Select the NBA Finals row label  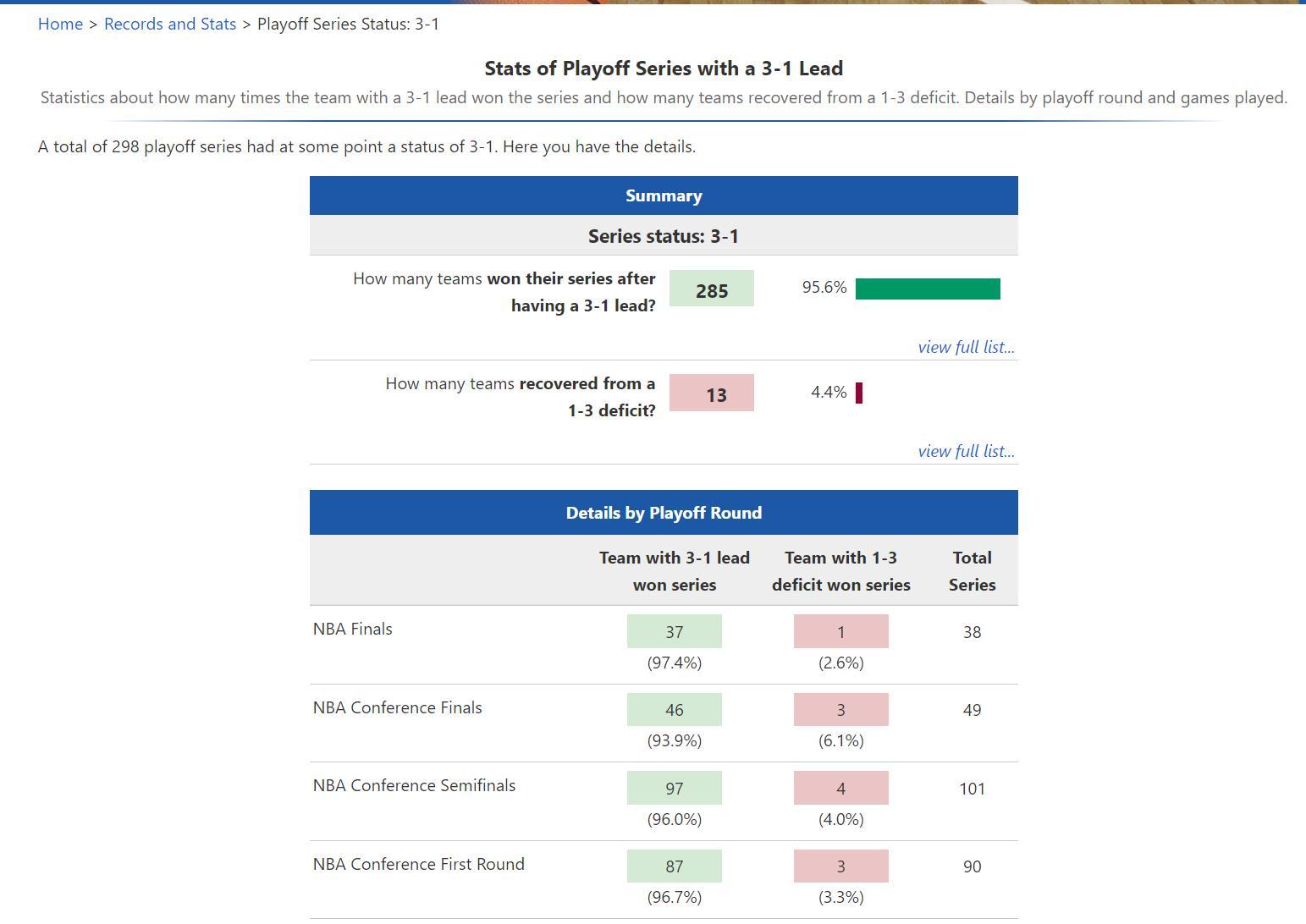tap(353, 629)
